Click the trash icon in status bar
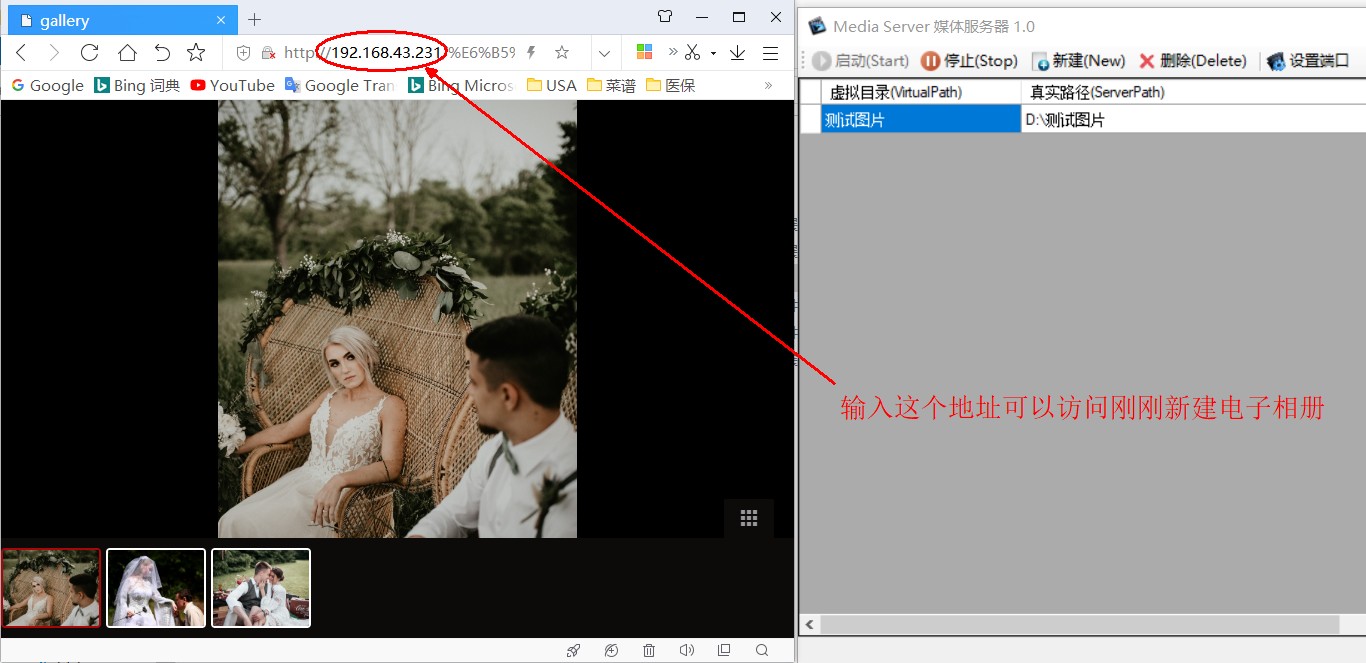 pos(649,651)
